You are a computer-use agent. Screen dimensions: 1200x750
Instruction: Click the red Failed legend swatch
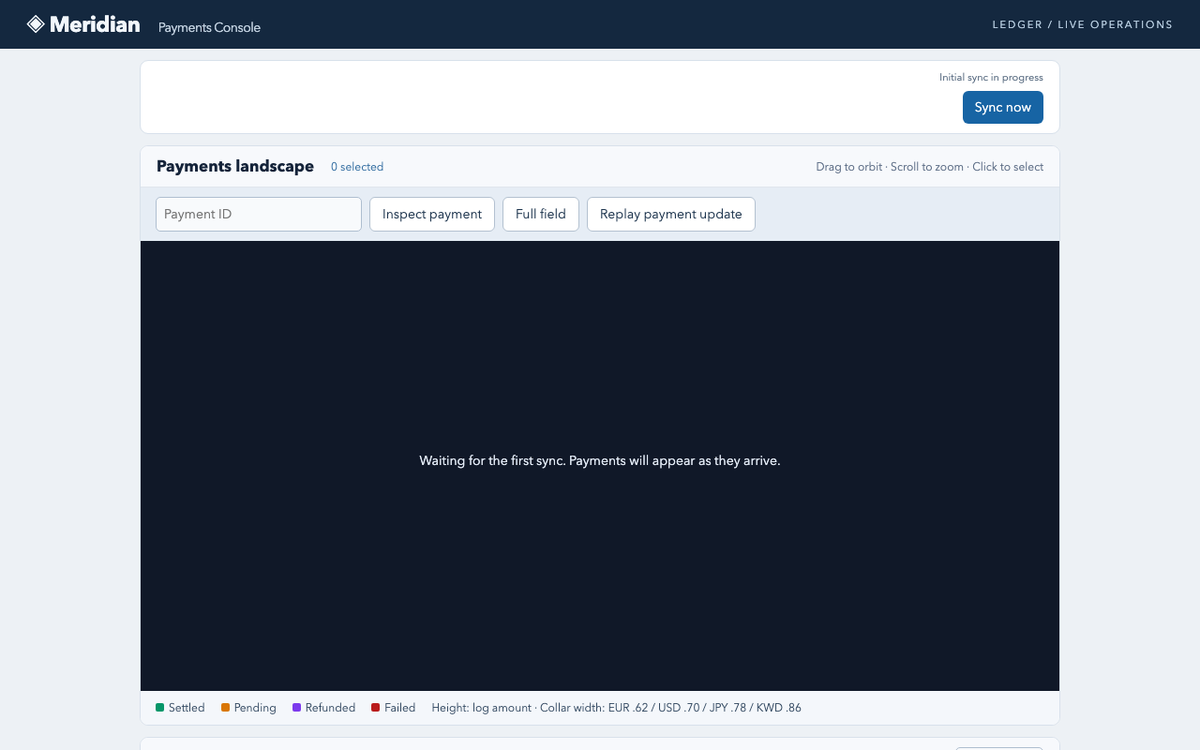click(376, 708)
